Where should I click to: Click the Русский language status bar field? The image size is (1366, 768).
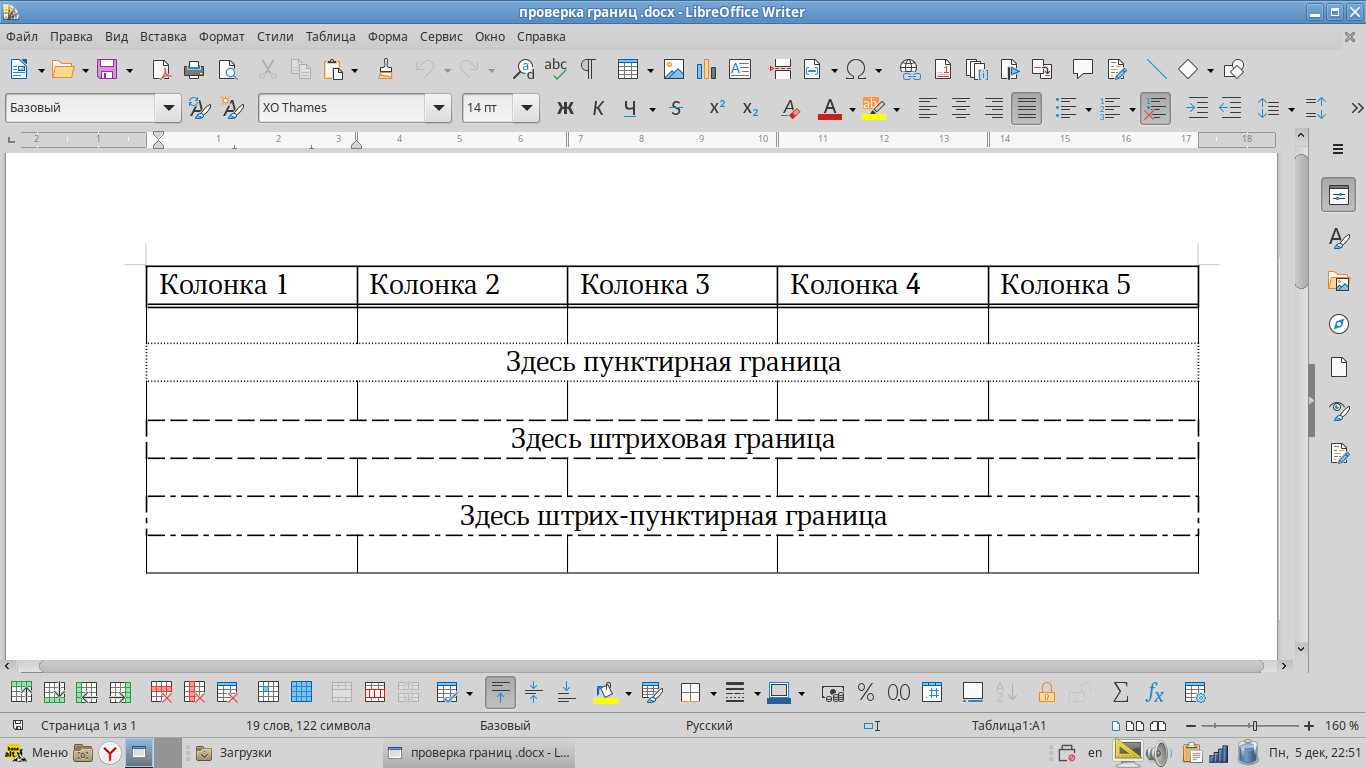click(x=709, y=725)
